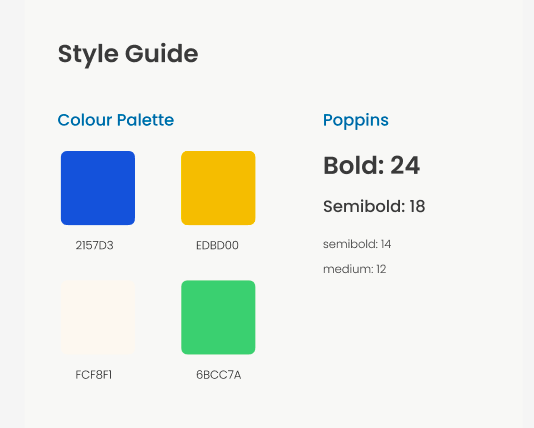Image resolution: width=534 pixels, height=428 pixels.
Task: Click the word Guide in the title
Action: click(162, 53)
